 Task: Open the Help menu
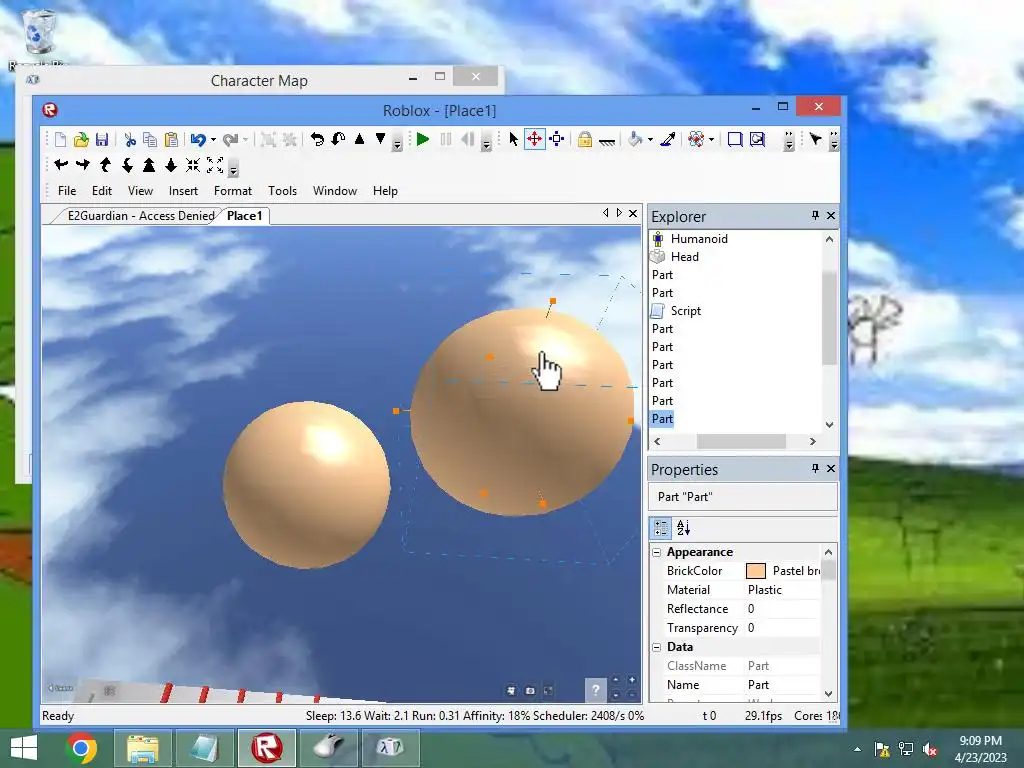(x=385, y=191)
